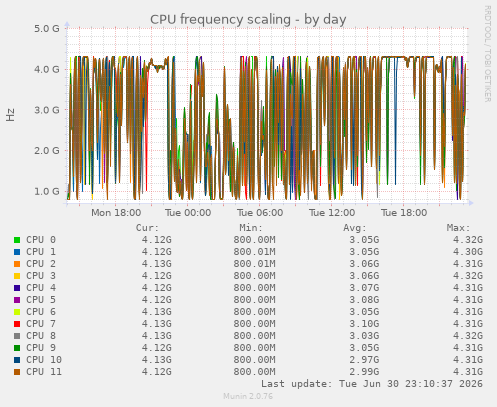Image resolution: width=497 pixels, height=407 pixels.
Task: Click the CPU 6 lime legend swatch
Action: [x=17, y=312]
